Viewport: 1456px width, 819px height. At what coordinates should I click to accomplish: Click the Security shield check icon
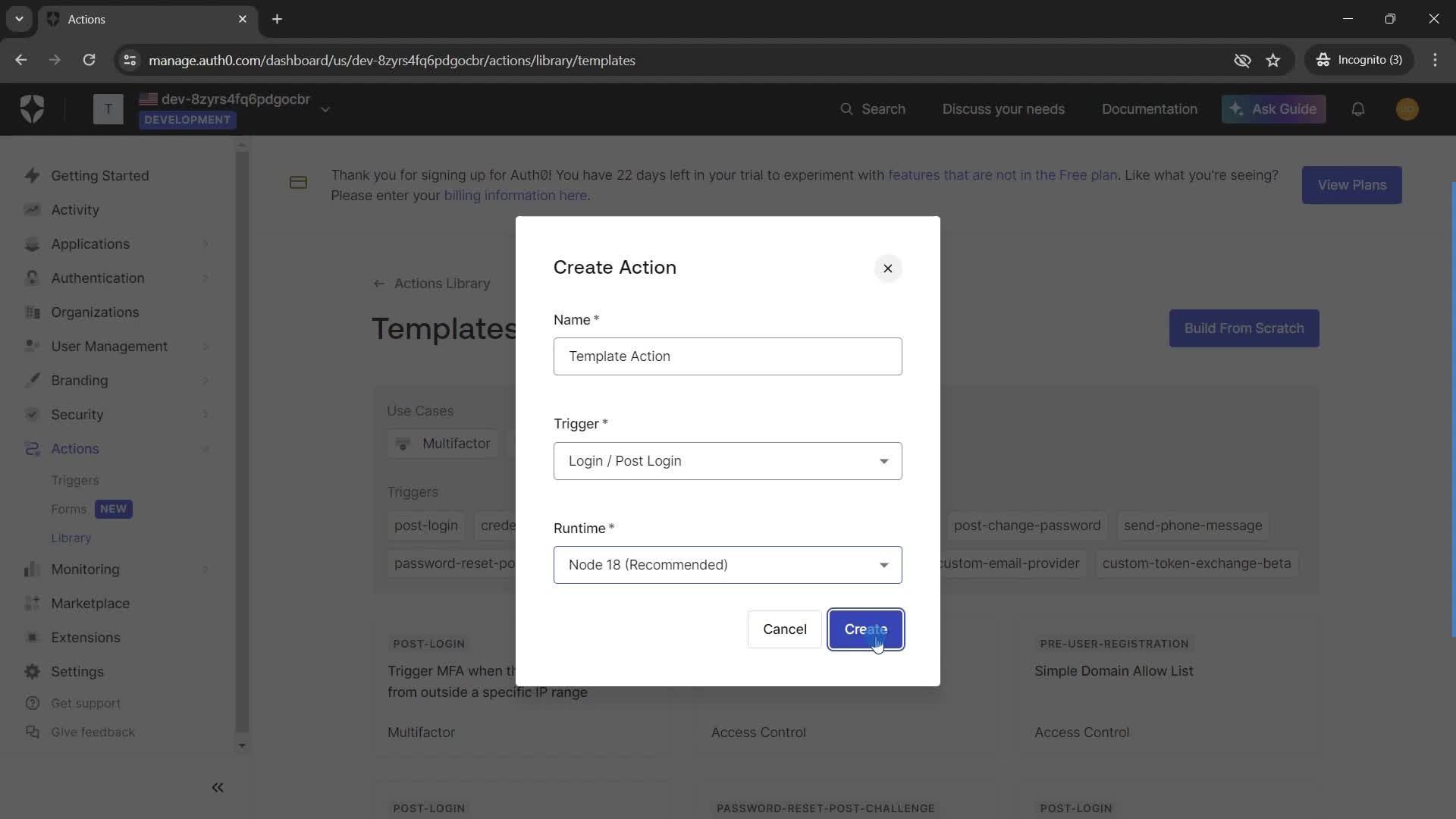pyautogui.click(x=32, y=415)
